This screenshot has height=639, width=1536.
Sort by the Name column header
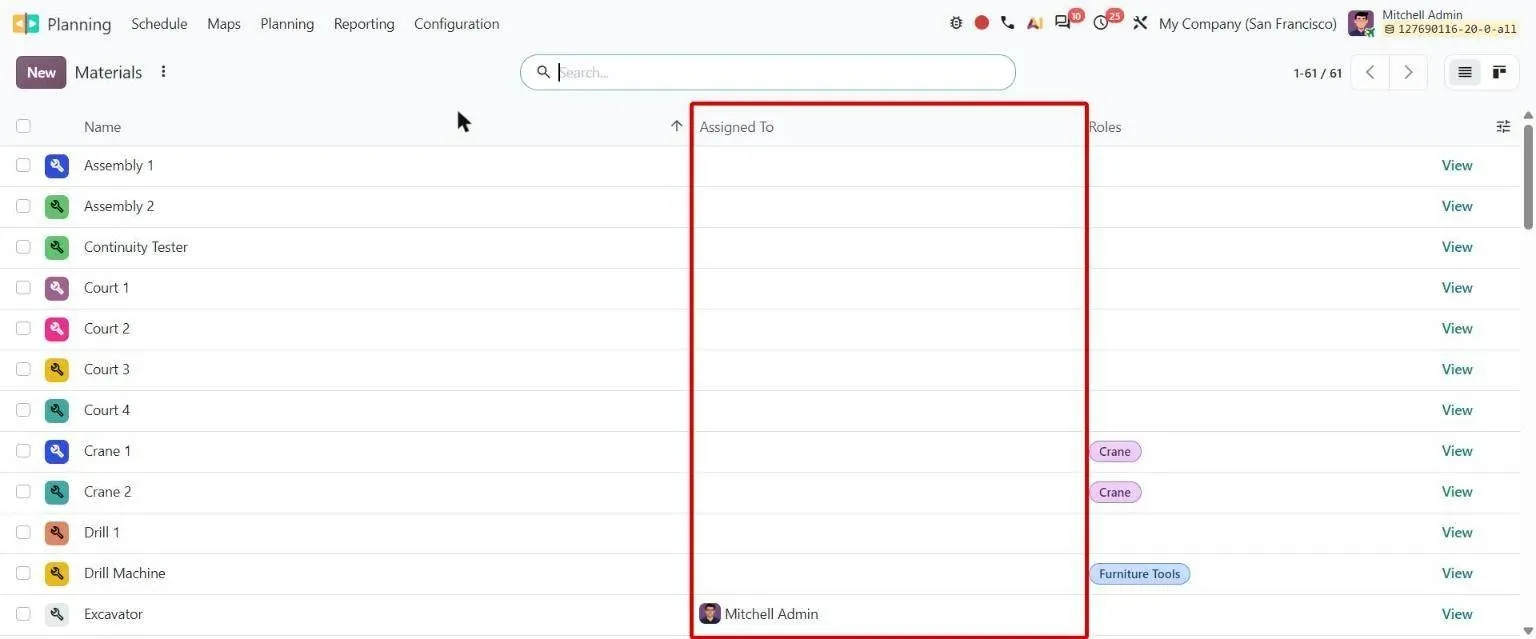click(x=102, y=127)
